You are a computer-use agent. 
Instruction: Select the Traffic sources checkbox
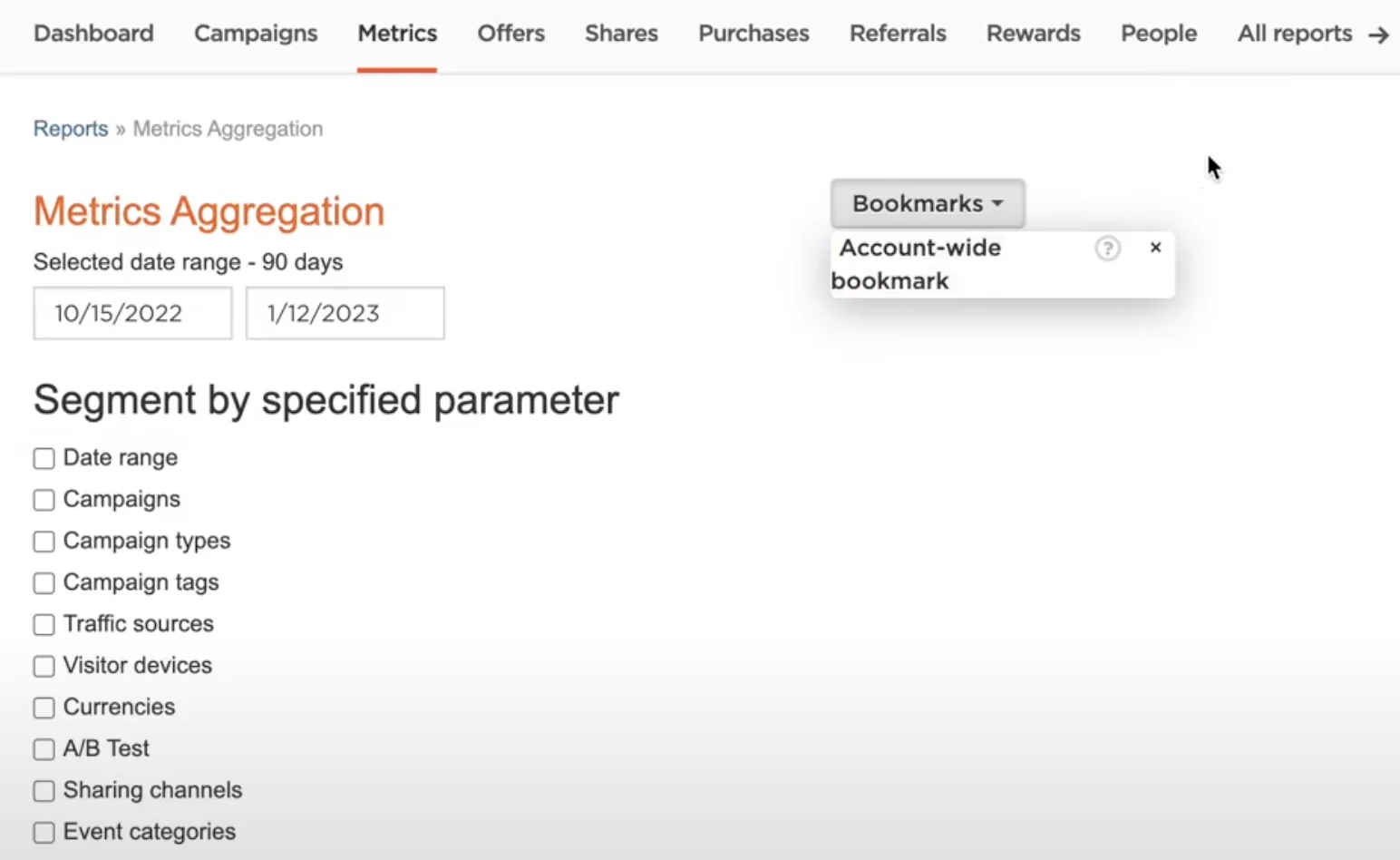pos(44,625)
